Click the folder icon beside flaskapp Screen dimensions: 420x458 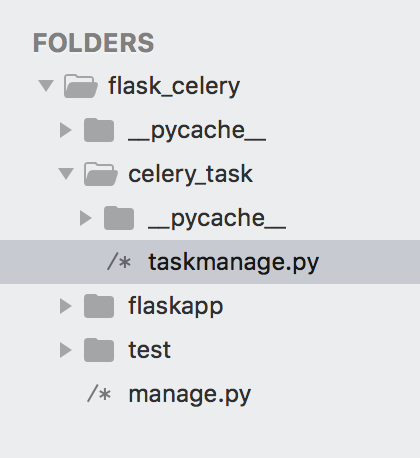(99, 306)
